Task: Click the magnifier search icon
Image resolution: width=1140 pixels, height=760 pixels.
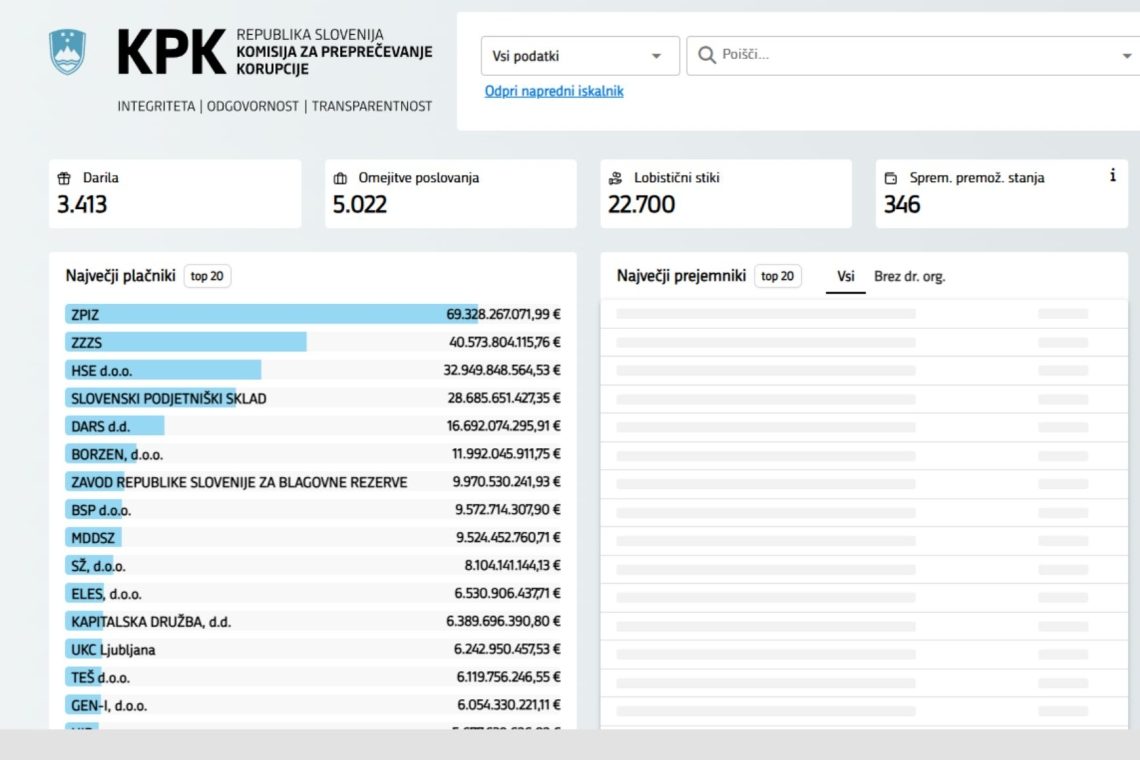Action: point(706,55)
